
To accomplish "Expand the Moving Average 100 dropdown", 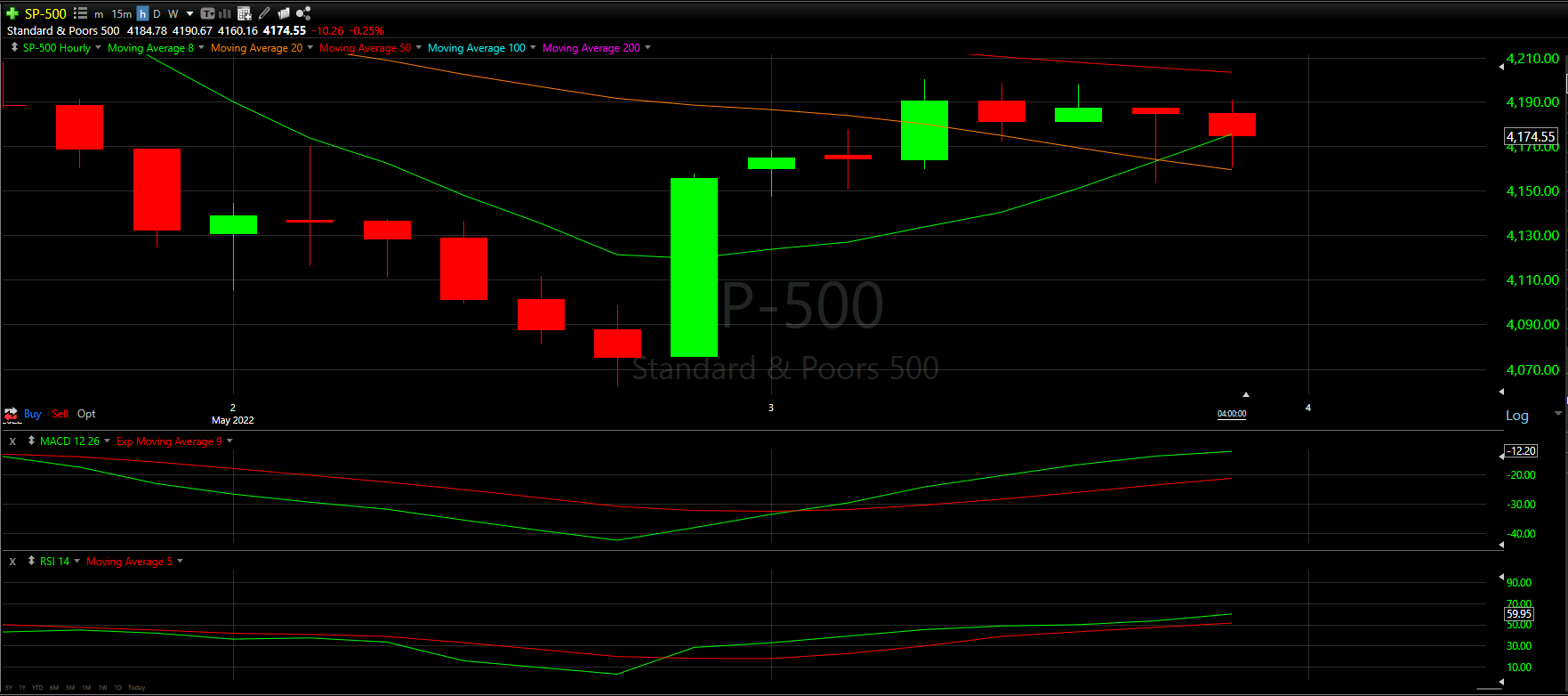I will 533,47.
